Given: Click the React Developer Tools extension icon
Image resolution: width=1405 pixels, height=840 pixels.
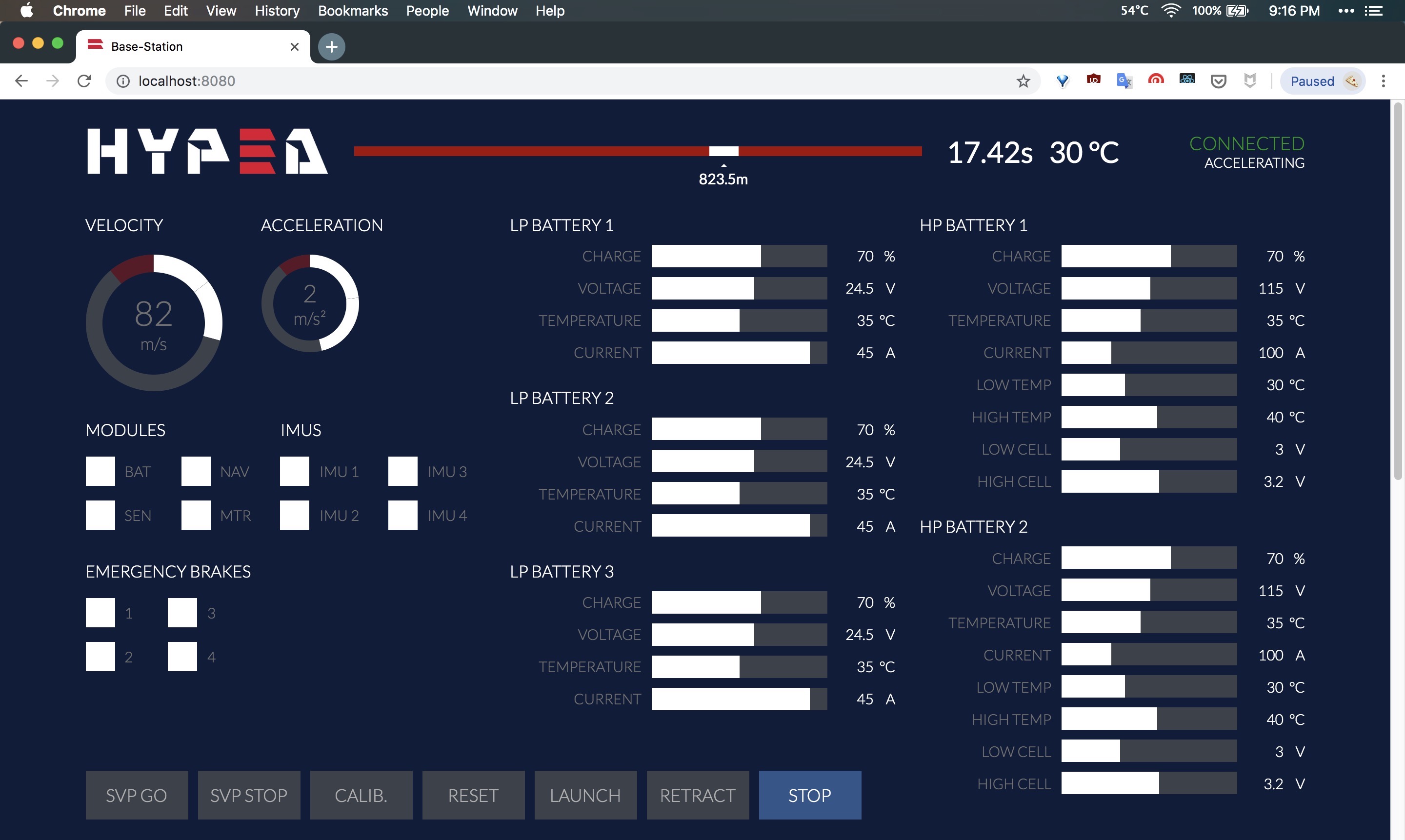Looking at the screenshot, I should 1187,80.
